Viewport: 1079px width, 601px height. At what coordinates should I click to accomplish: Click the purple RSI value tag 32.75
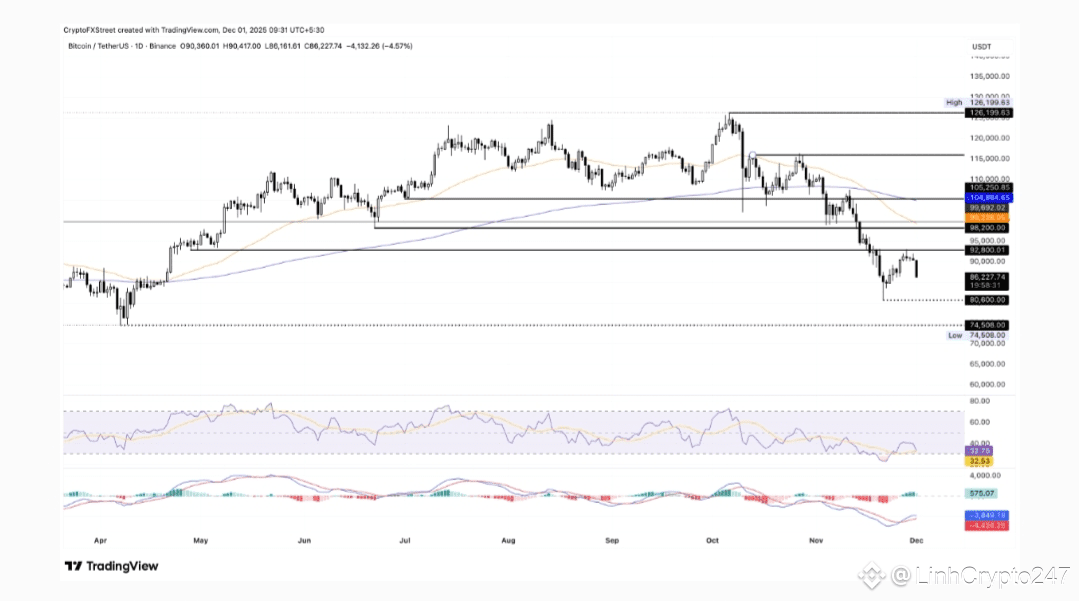pyautogui.click(x=979, y=451)
